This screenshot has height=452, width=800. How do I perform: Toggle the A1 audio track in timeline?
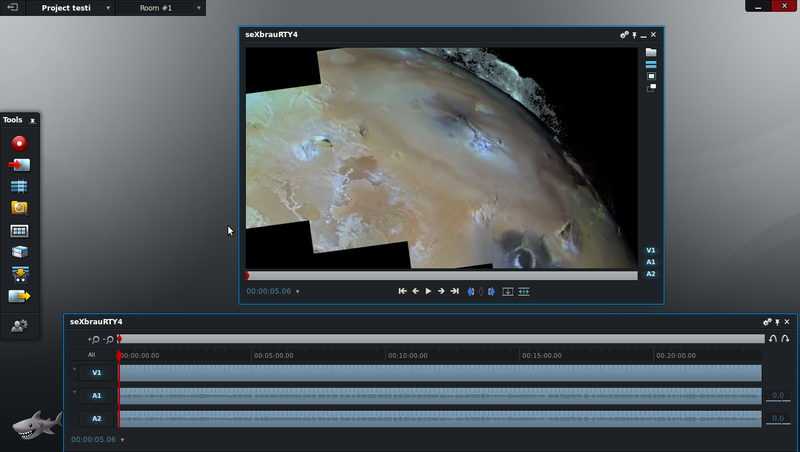pos(96,396)
